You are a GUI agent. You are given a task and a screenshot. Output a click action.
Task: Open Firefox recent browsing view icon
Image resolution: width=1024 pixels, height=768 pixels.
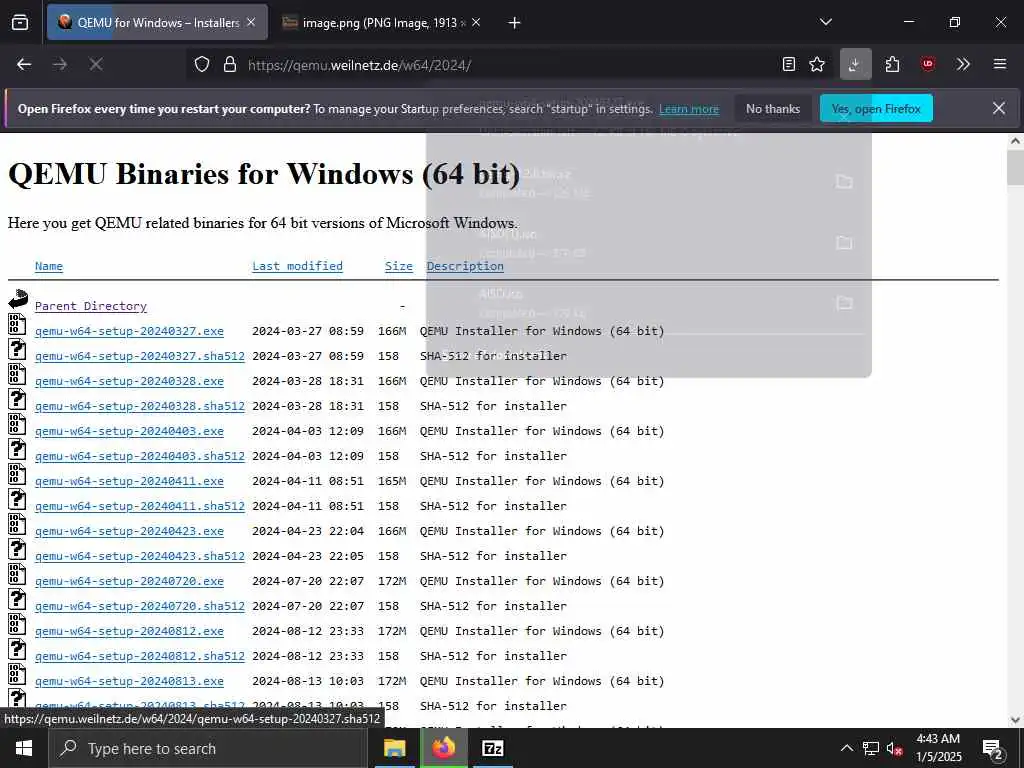click(20, 22)
